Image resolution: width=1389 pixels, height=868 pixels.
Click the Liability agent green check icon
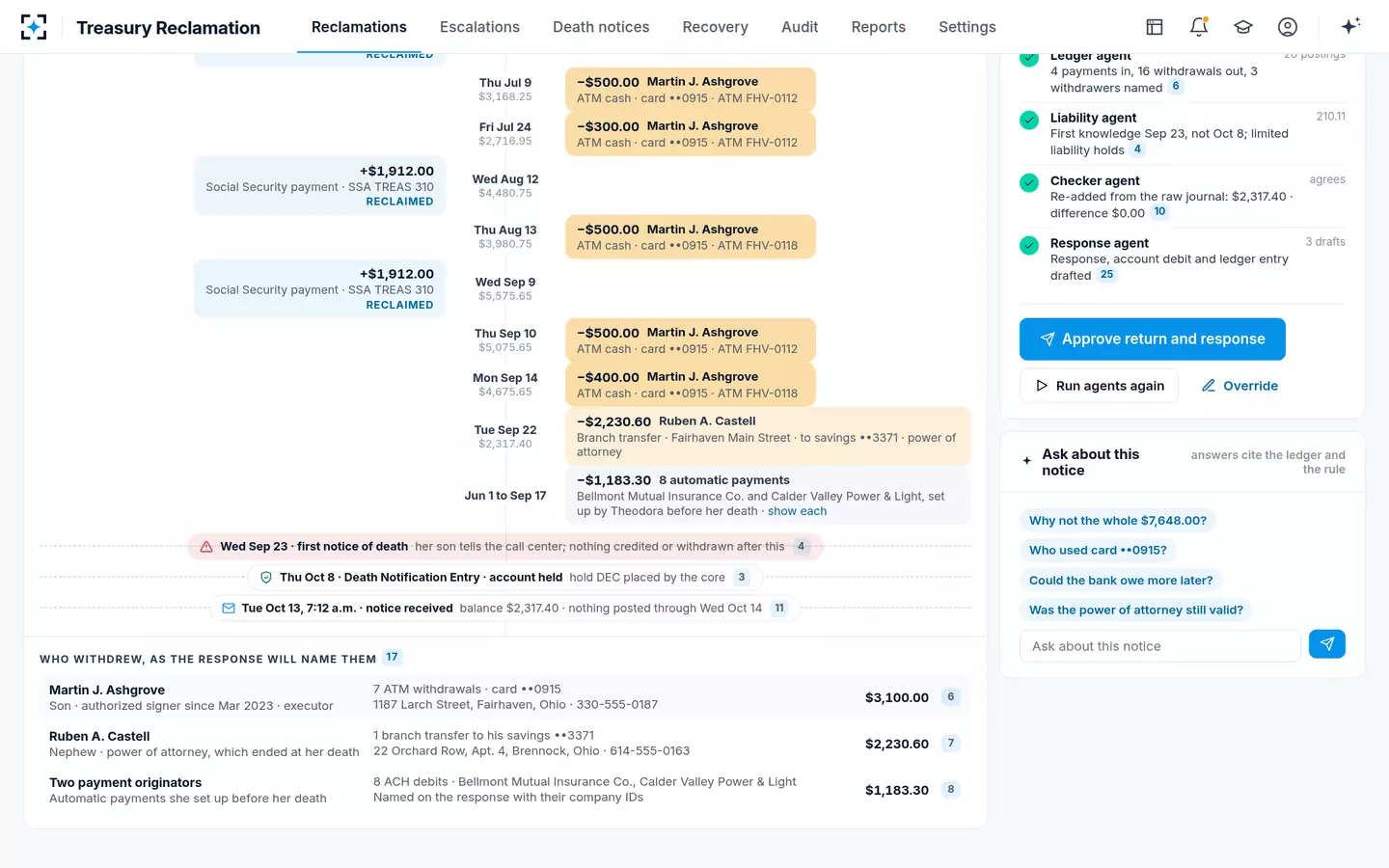[1029, 120]
